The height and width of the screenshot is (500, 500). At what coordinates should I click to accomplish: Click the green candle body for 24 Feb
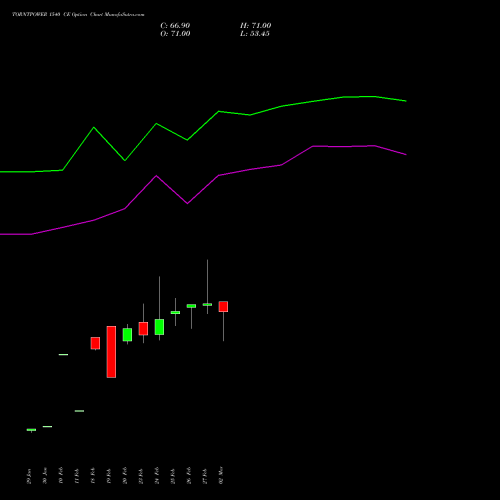[x=159, y=327]
